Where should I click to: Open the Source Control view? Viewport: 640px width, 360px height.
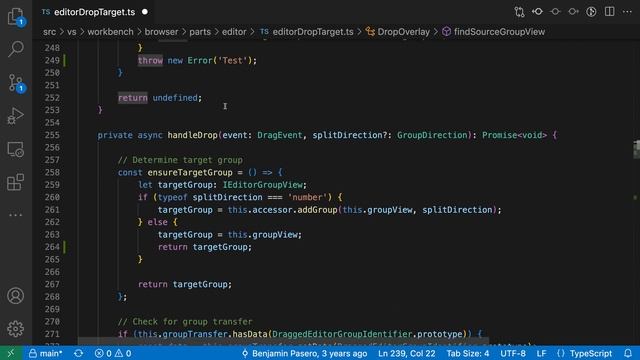coord(16,82)
